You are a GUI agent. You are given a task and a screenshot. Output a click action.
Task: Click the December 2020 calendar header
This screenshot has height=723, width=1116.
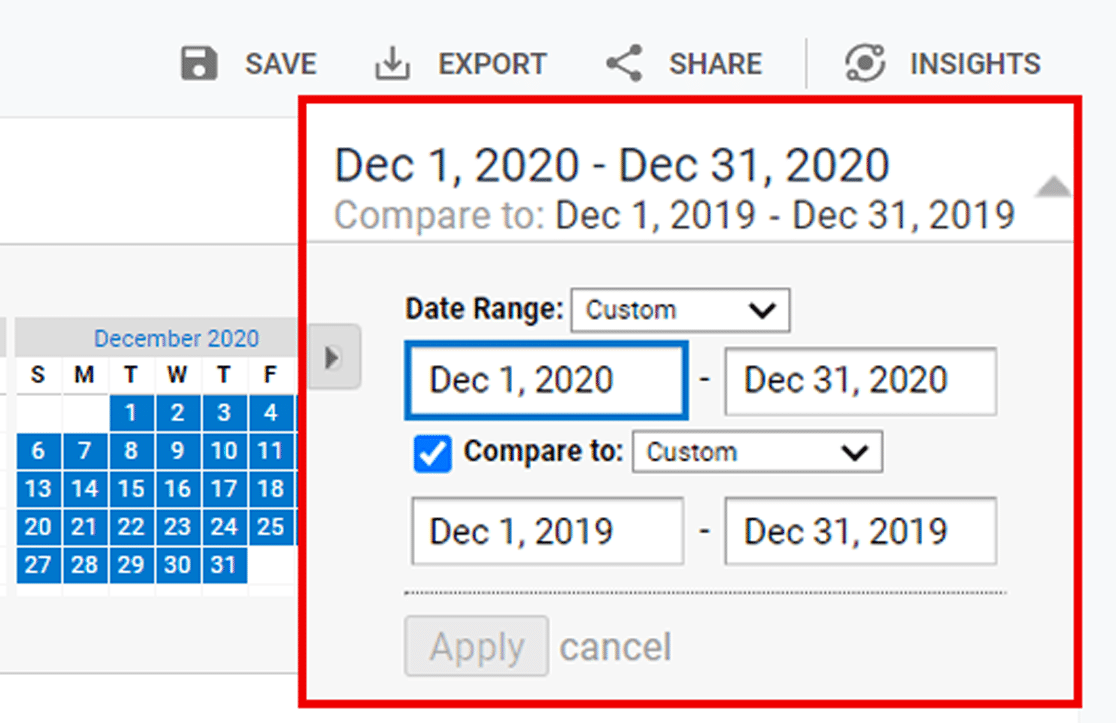[176, 337]
